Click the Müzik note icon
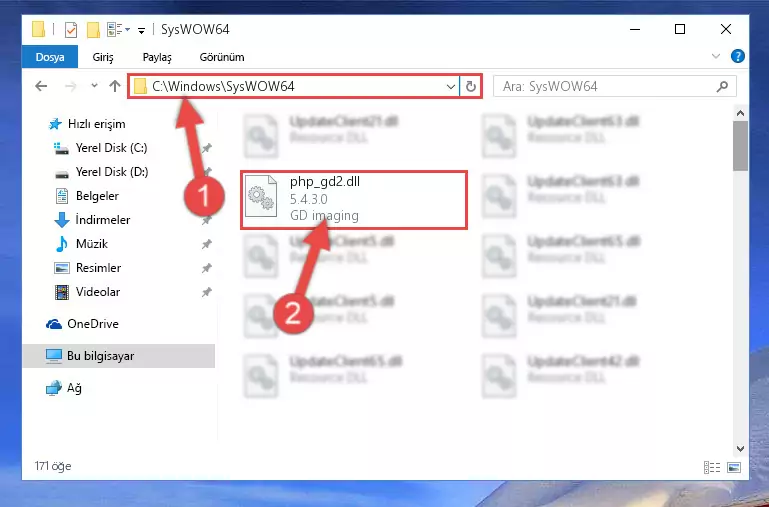Image resolution: width=769 pixels, height=507 pixels. tap(62, 244)
